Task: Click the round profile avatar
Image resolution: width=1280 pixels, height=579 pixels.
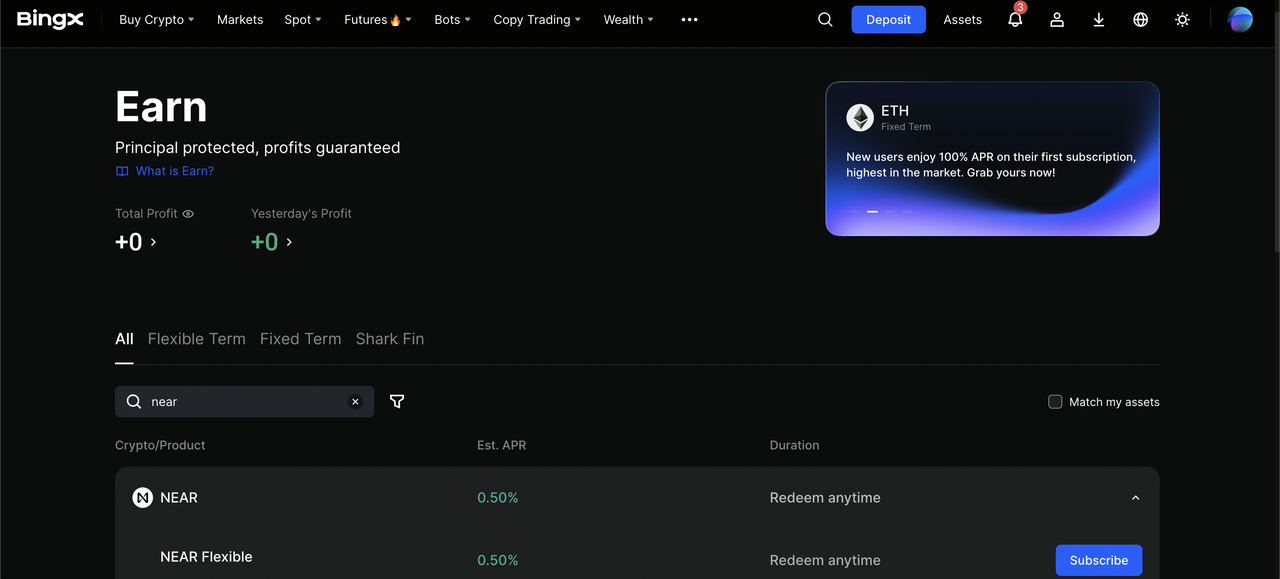Action: [1240, 20]
